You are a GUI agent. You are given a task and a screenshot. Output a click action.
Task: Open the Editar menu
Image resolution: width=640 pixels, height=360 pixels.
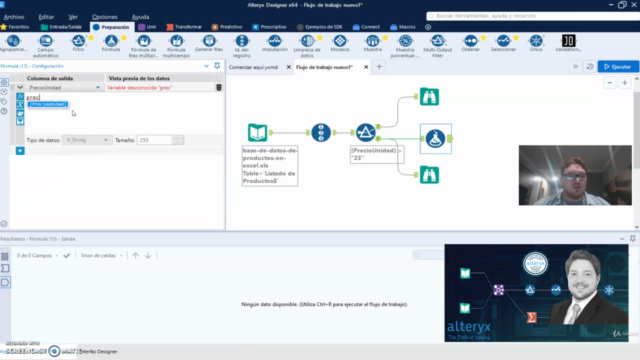(46, 17)
